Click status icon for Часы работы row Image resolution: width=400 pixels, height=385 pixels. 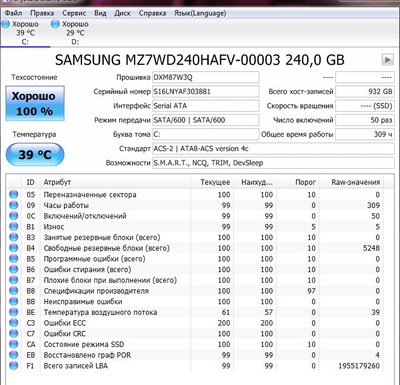point(14,205)
